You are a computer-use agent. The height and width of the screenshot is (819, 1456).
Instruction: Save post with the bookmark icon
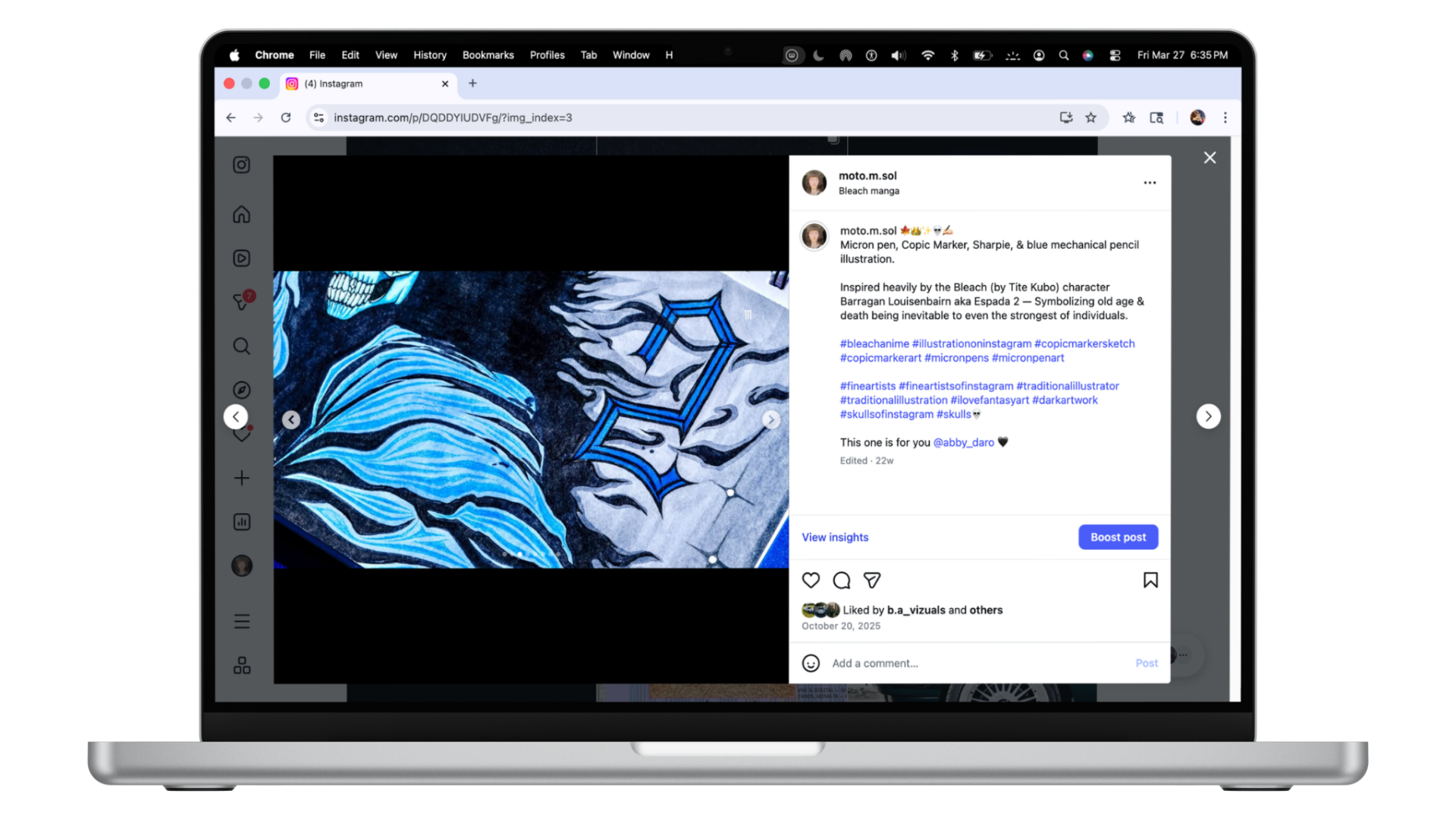(1150, 581)
